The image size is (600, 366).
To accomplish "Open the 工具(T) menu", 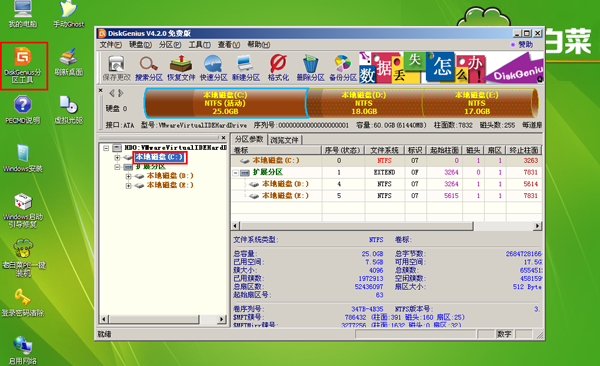I will 199,45.
